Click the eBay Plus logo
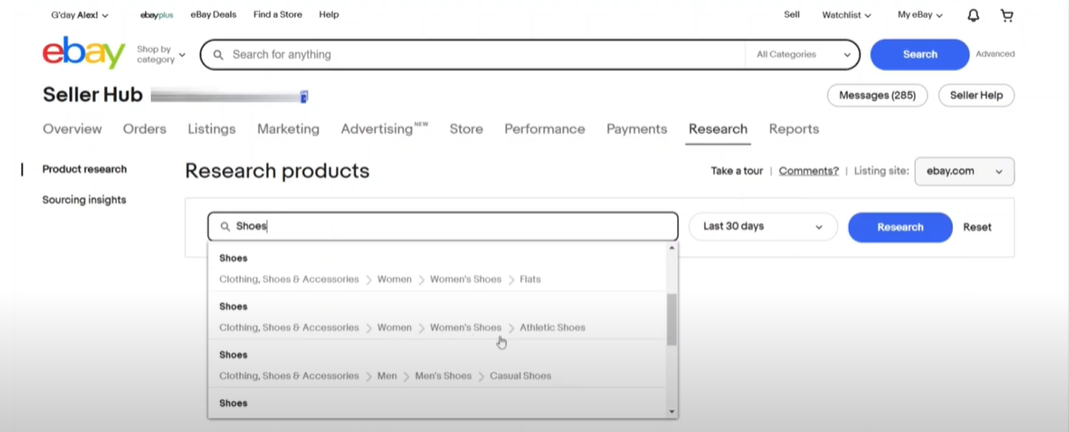1069x432 pixels. 156,15
